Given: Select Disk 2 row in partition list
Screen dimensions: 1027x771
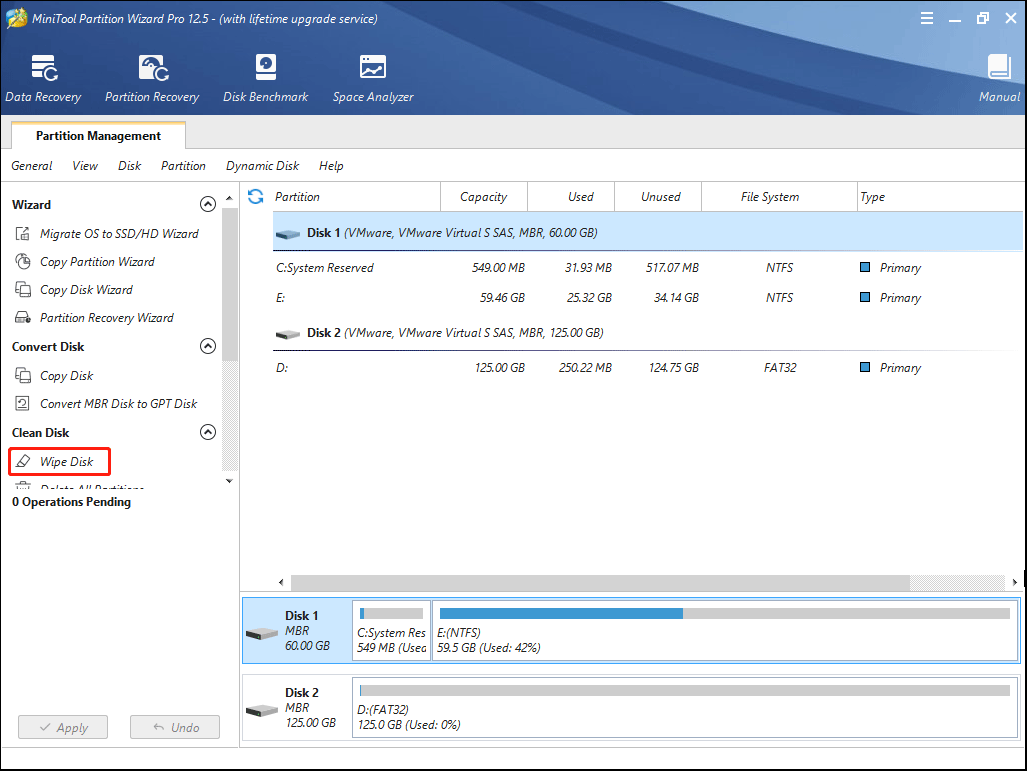Looking at the screenshot, I should [647, 333].
